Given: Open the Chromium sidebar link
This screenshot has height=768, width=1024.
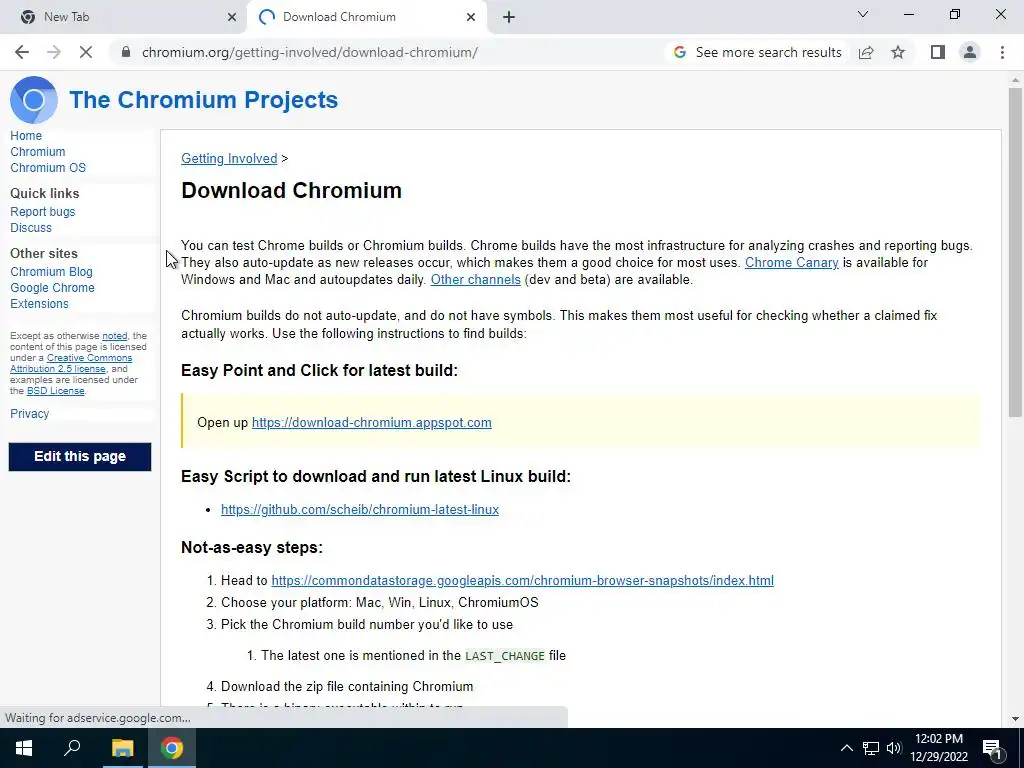Looking at the screenshot, I should (38, 152).
